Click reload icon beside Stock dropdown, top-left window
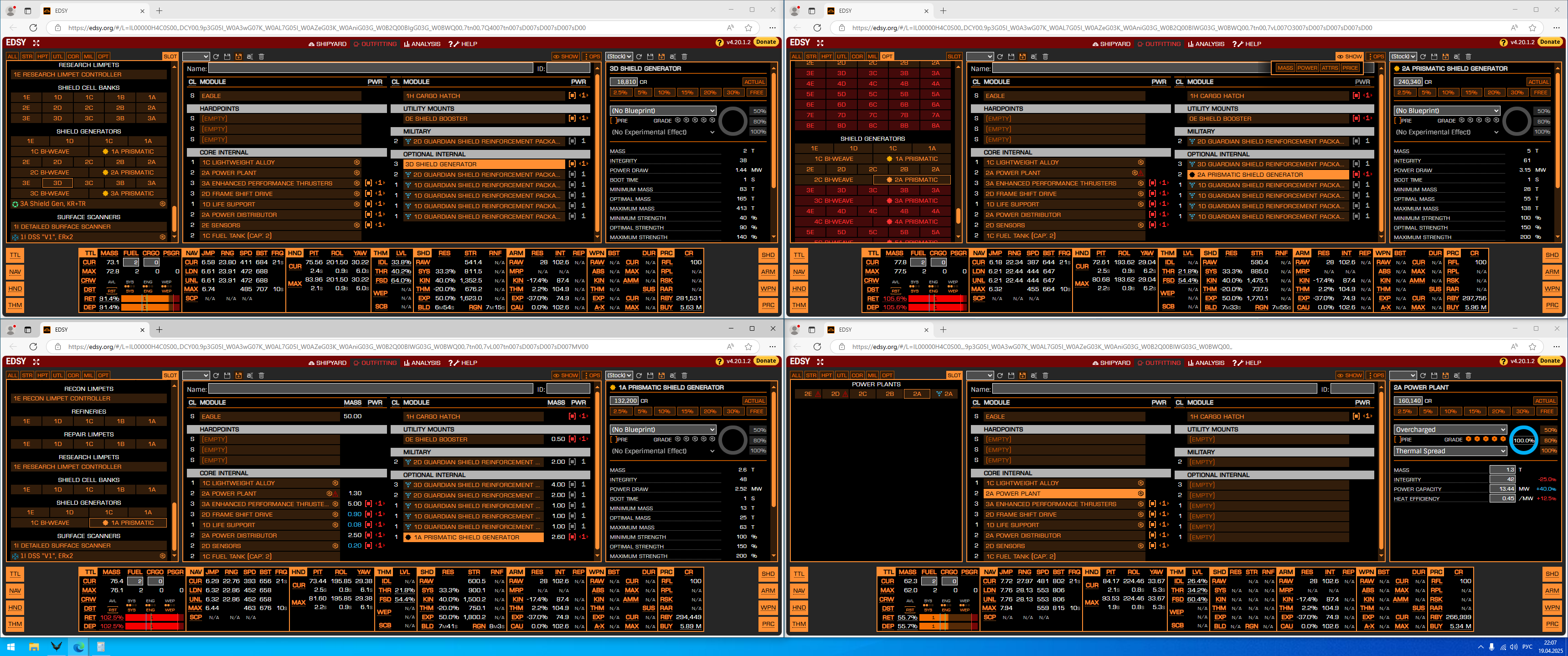This screenshot has height=656, width=1568. [639, 56]
